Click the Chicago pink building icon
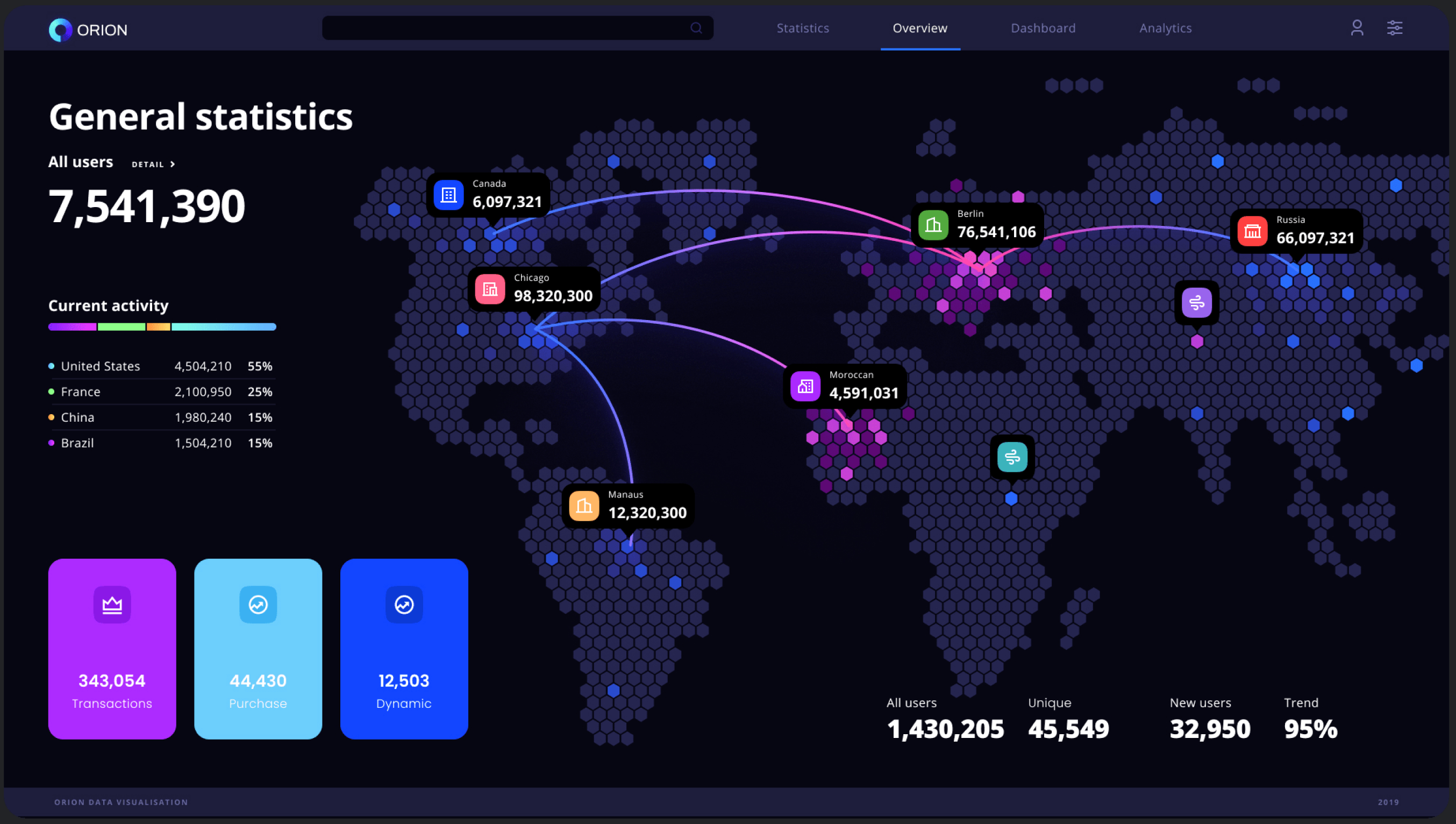 coord(490,289)
